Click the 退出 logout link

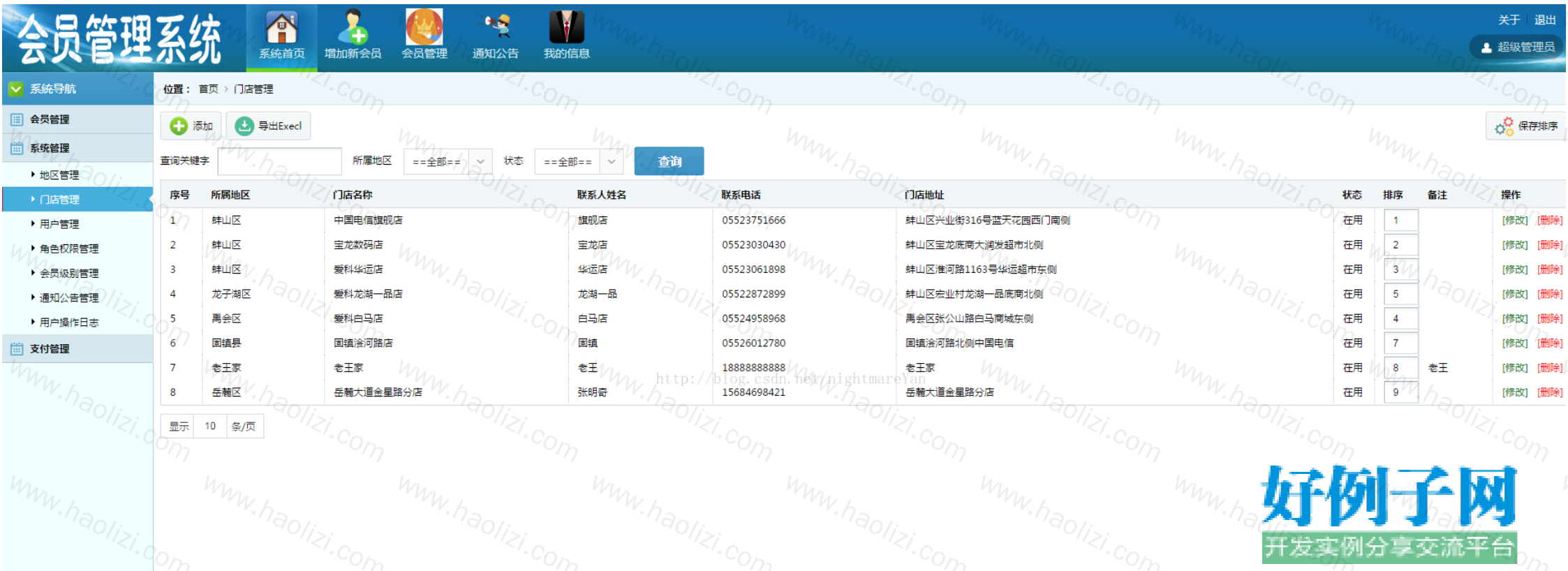(x=1545, y=20)
